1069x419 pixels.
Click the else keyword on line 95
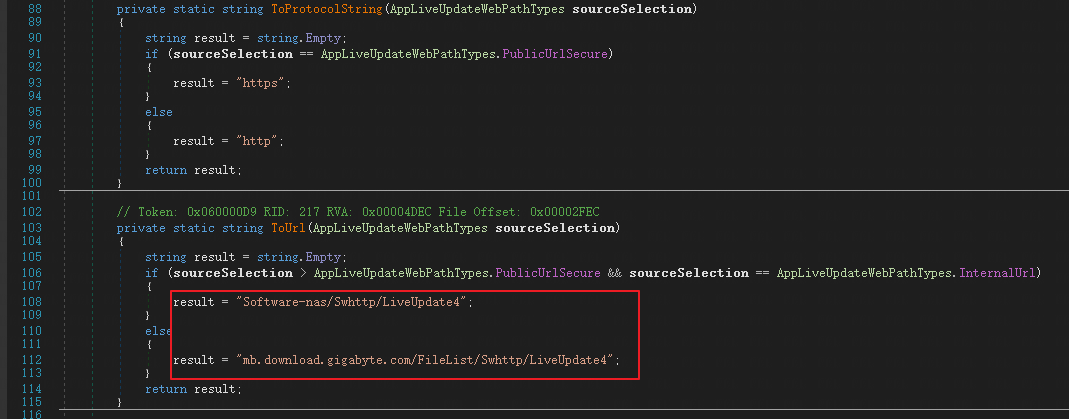coord(159,112)
